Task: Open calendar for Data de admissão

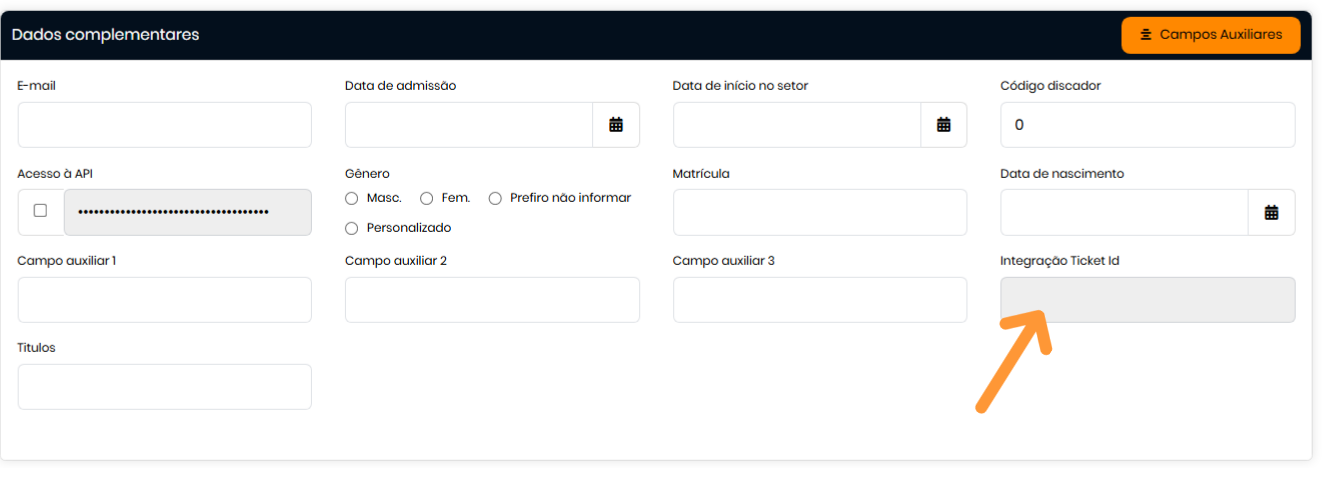Action: point(616,125)
